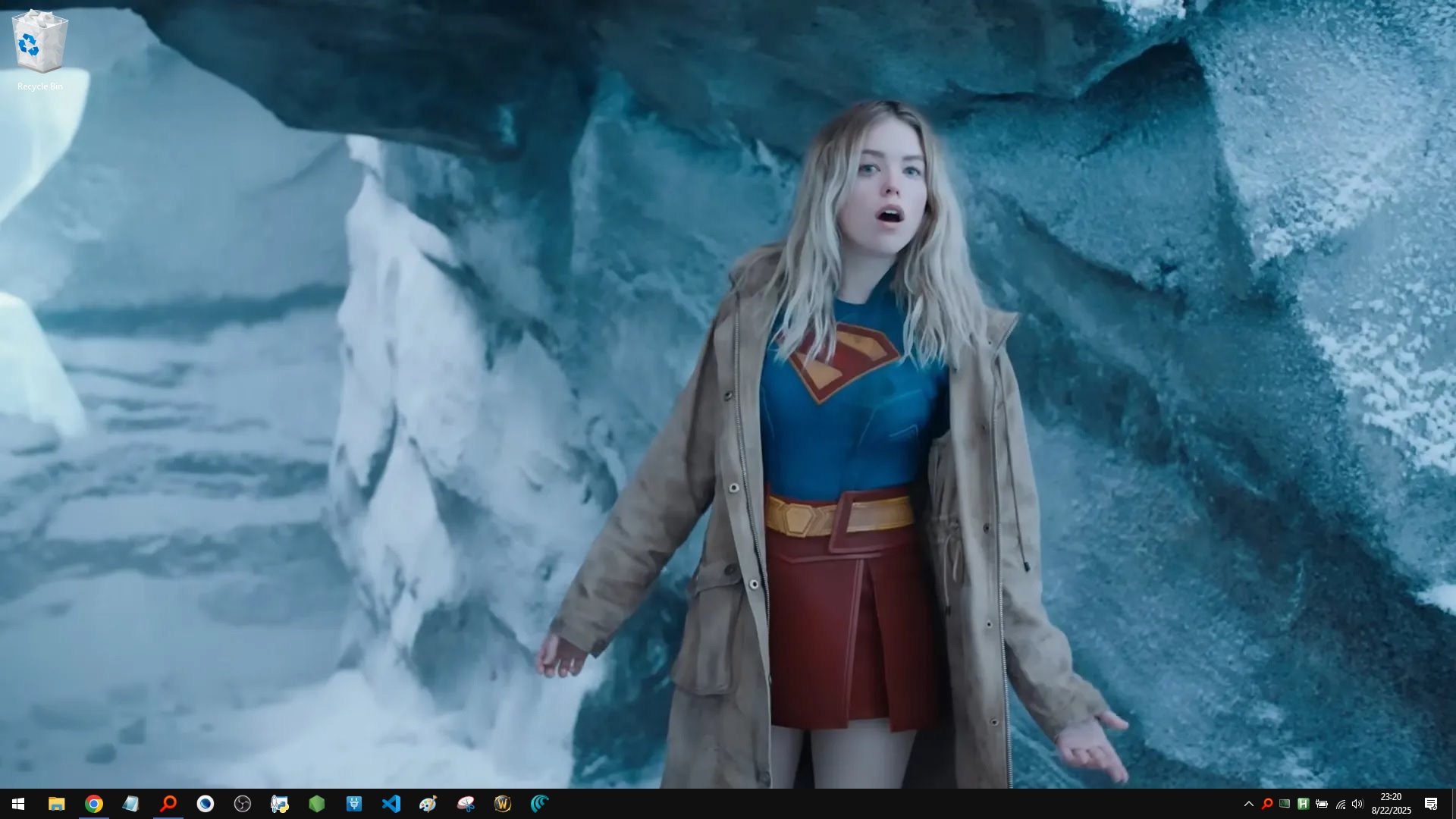Launch the green hexagon Node.js app

pos(317,804)
